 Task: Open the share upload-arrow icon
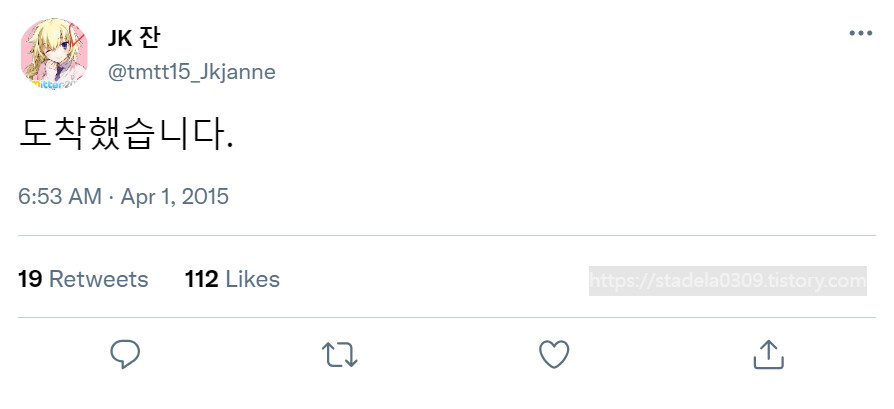[x=767, y=354]
